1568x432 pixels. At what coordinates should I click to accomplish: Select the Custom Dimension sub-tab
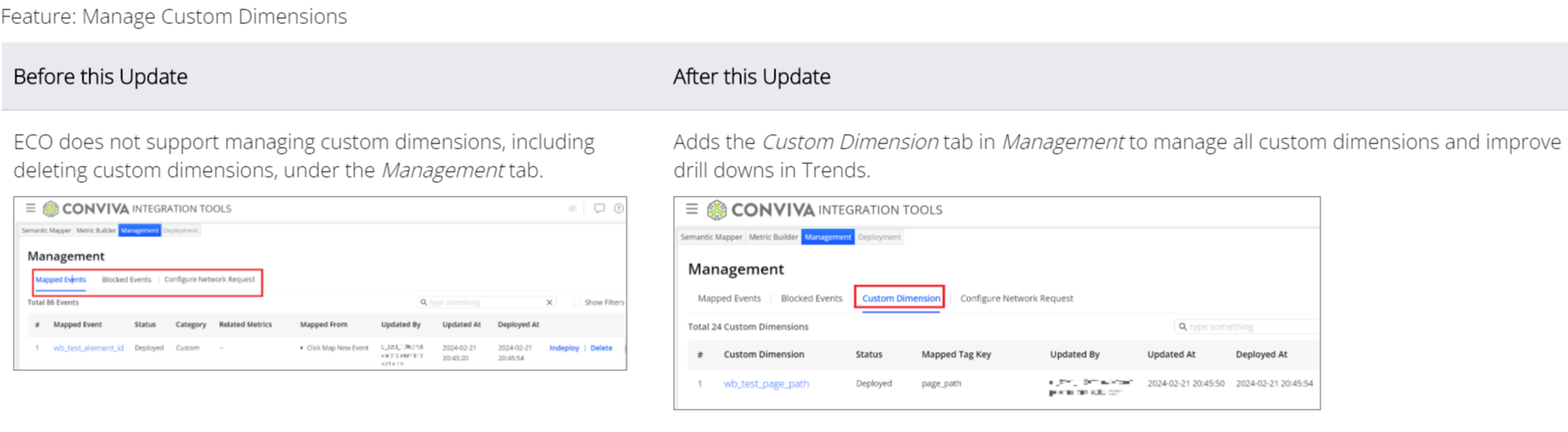pyautogui.click(x=901, y=298)
